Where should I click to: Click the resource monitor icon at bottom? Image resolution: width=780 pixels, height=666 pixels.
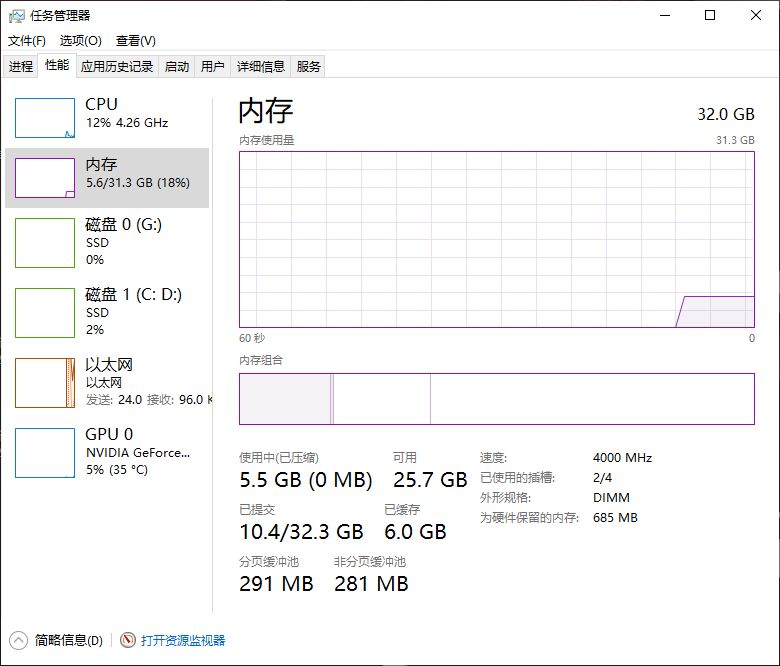point(127,640)
